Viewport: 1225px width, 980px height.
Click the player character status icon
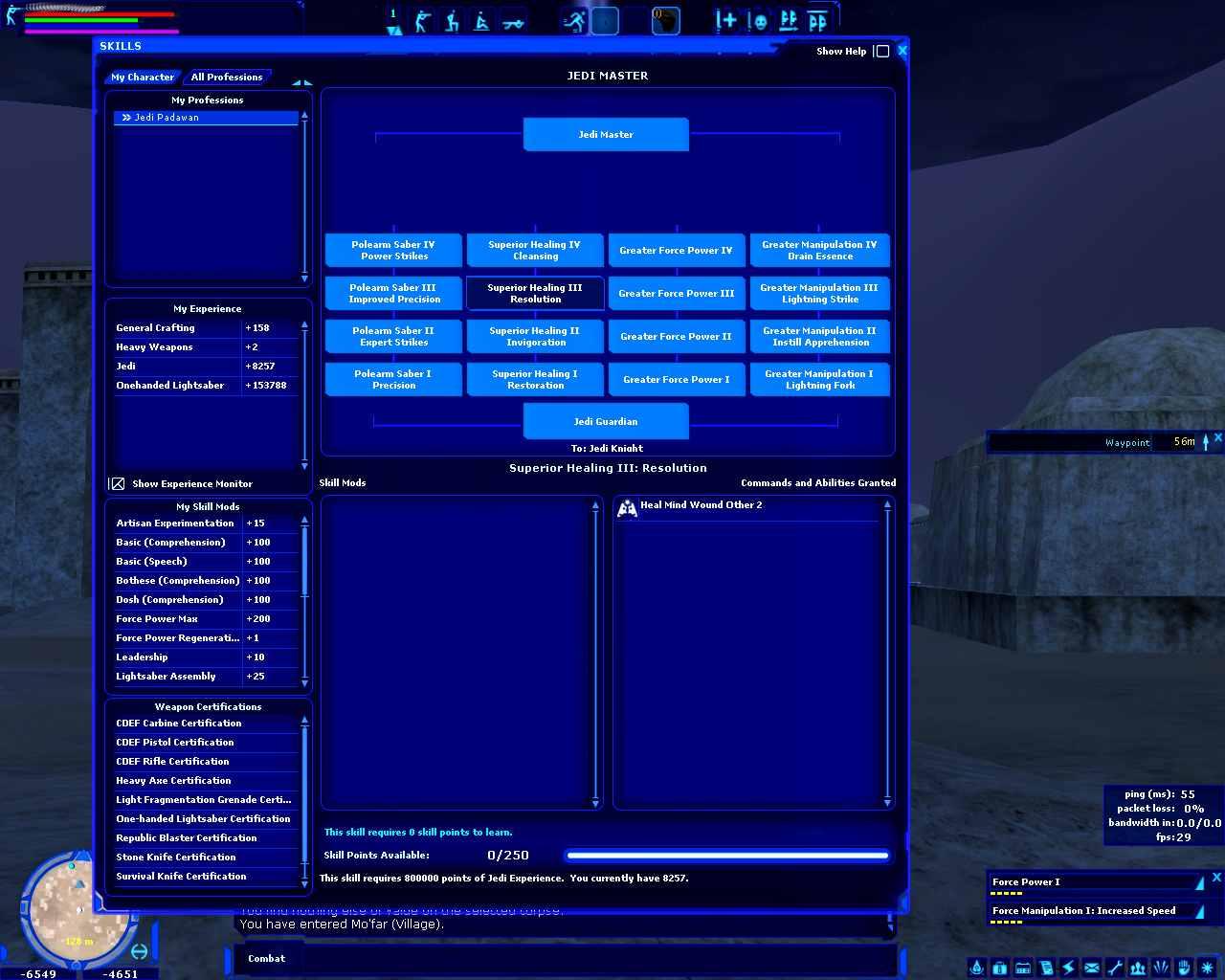tap(12, 14)
